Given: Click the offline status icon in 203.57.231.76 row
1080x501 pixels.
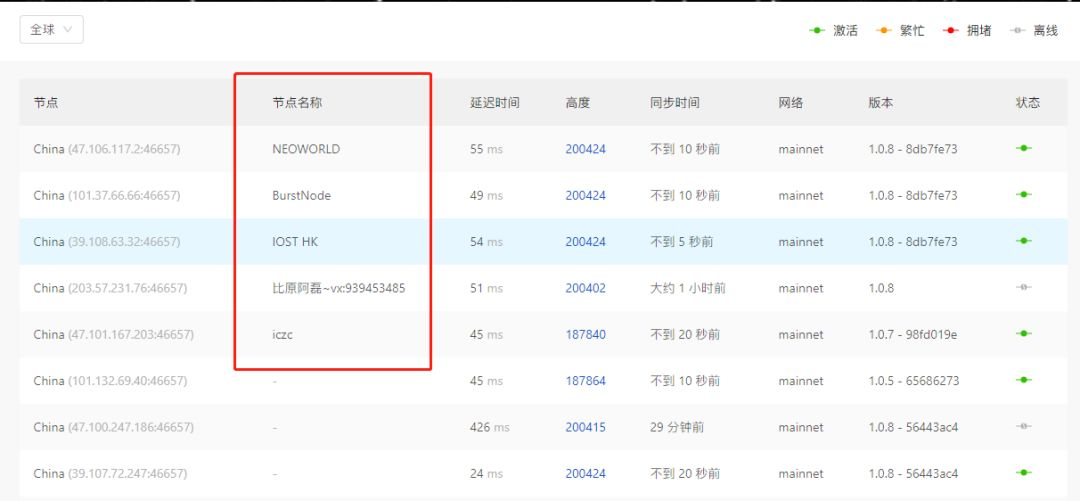Looking at the screenshot, I should (x=1024, y=287).
